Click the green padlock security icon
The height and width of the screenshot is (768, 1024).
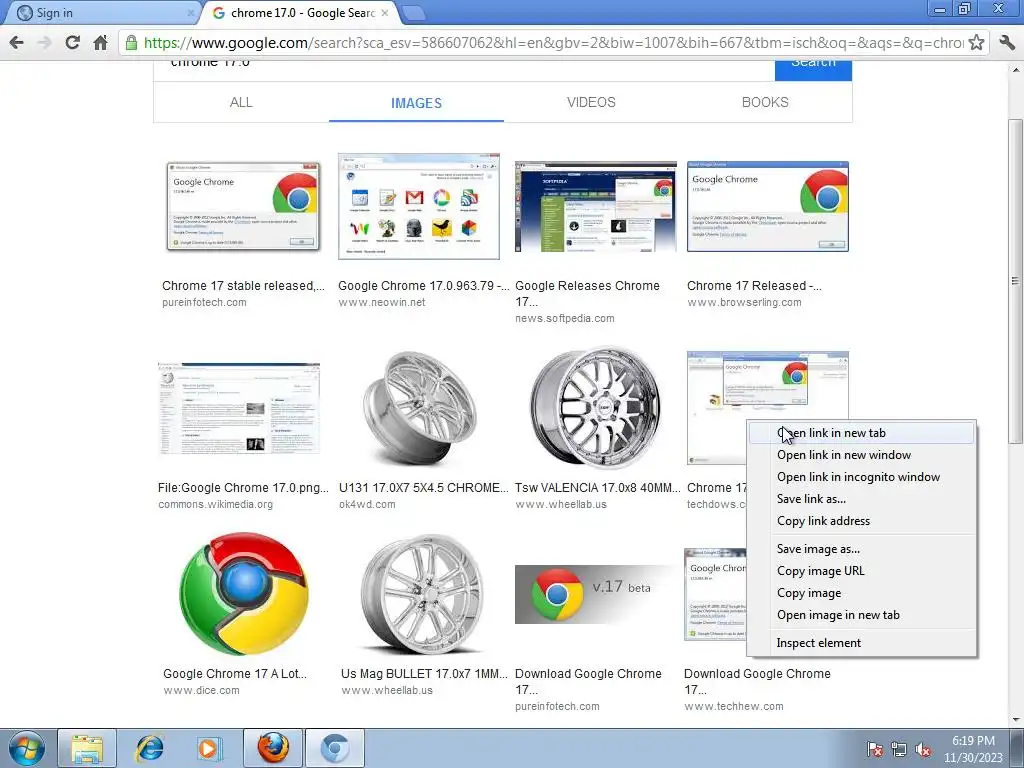(131, 43)
